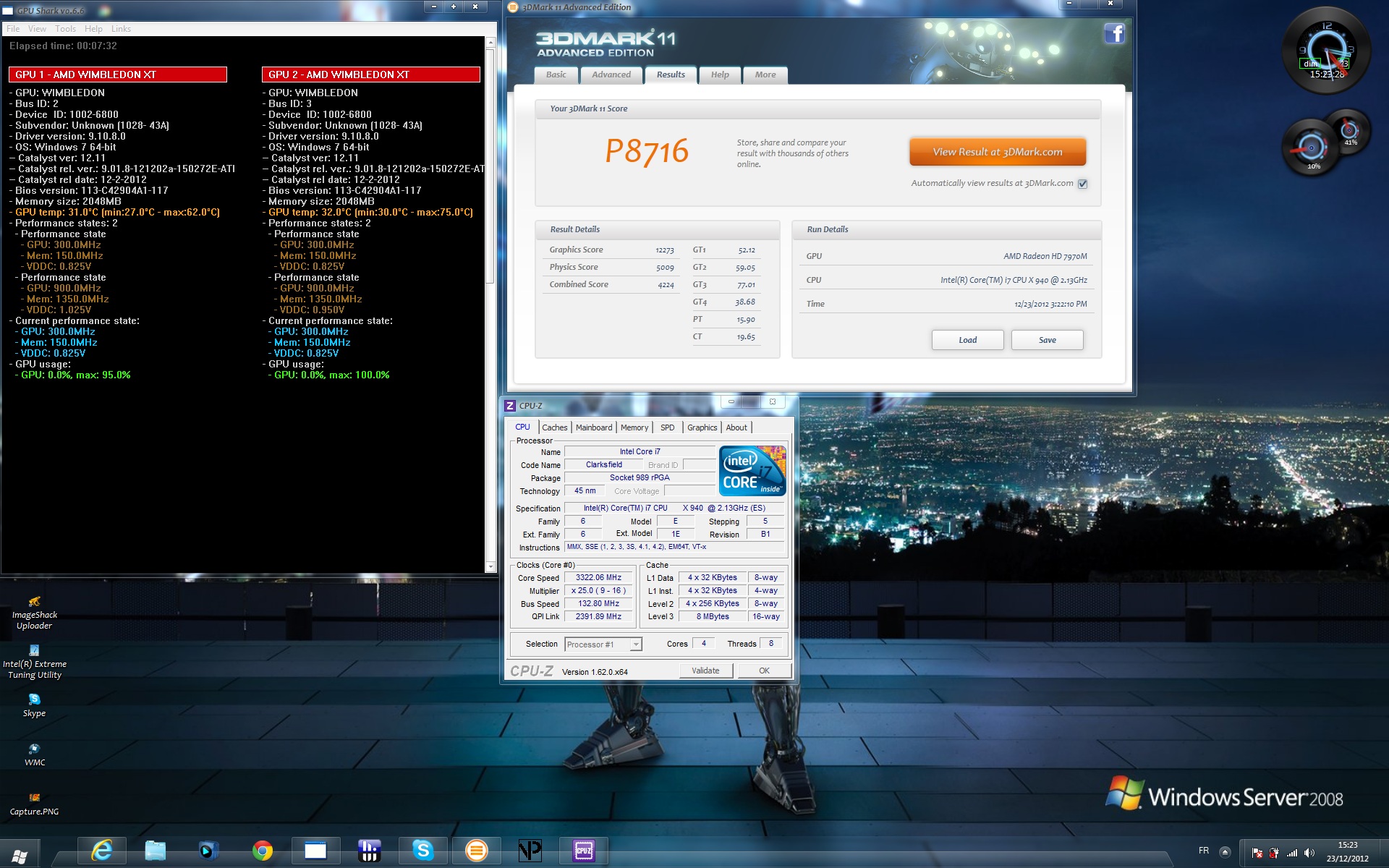Click the power battery tray icon
The image size is (1389, 868).
[1274, 852]
